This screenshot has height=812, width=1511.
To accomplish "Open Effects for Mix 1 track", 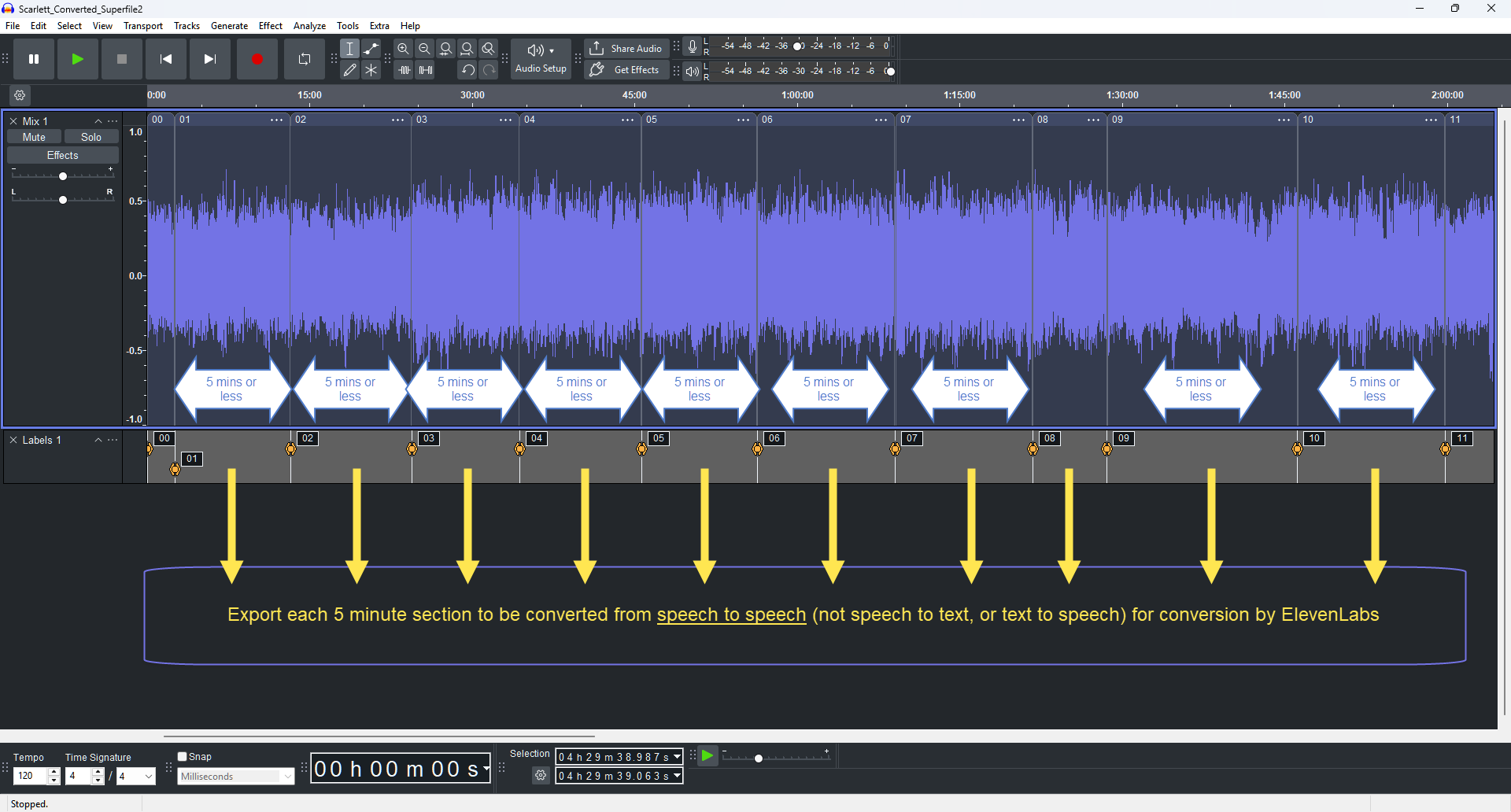I will point(63,156).
